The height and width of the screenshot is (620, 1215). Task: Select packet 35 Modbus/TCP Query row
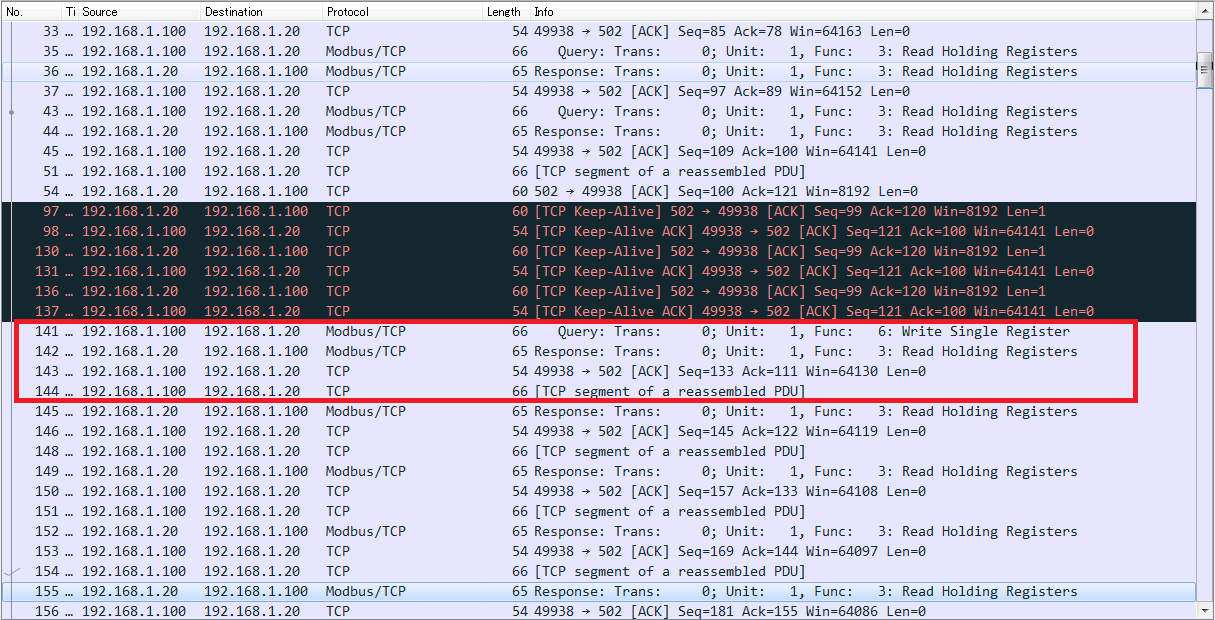(x=598, y=51)
